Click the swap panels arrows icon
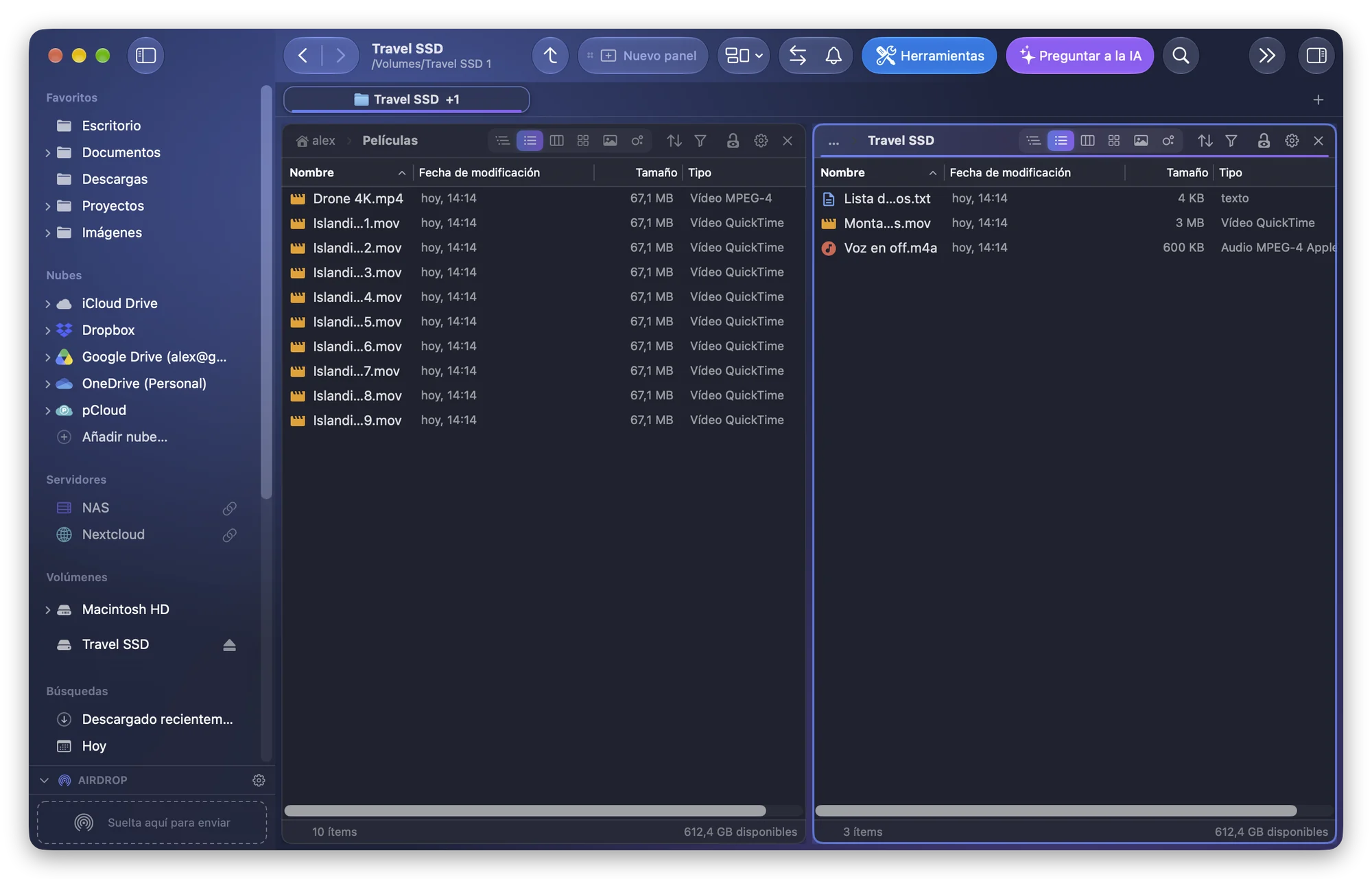 [x=798, y=56]
